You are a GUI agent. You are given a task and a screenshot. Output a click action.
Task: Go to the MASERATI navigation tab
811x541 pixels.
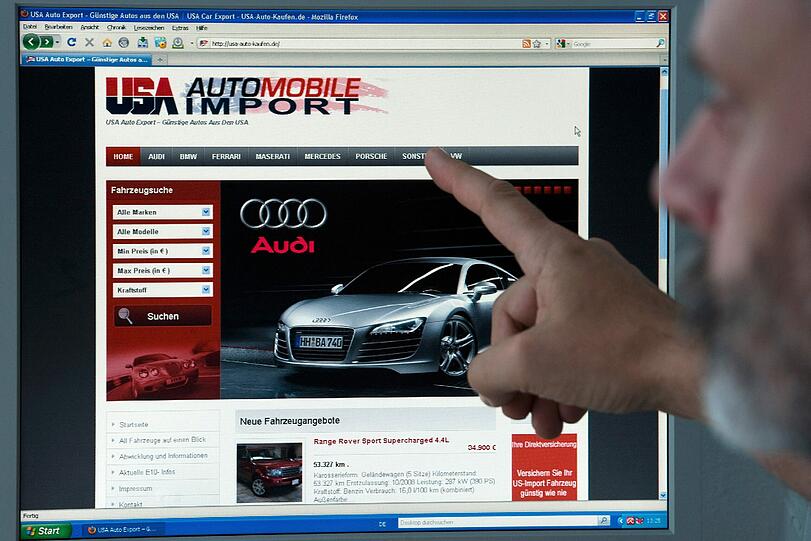(273, 156)
